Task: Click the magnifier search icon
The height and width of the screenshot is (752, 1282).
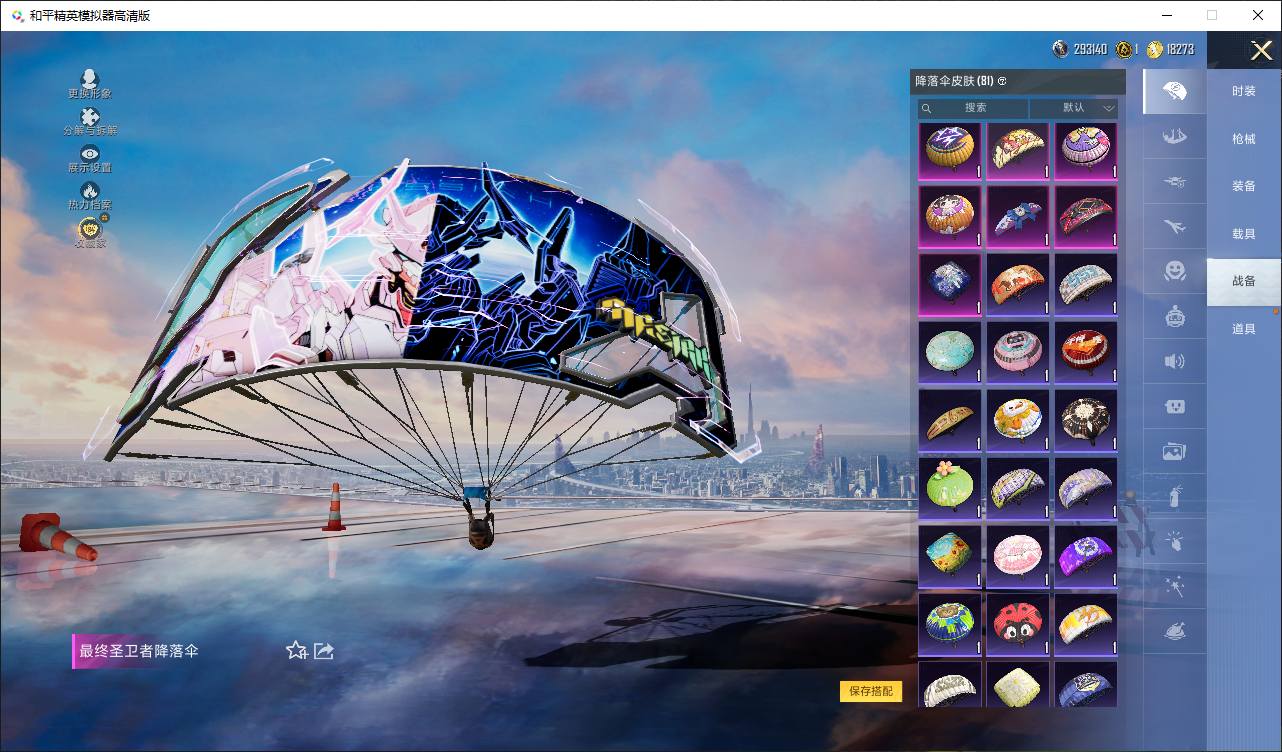Action: (x=927, y=108)
